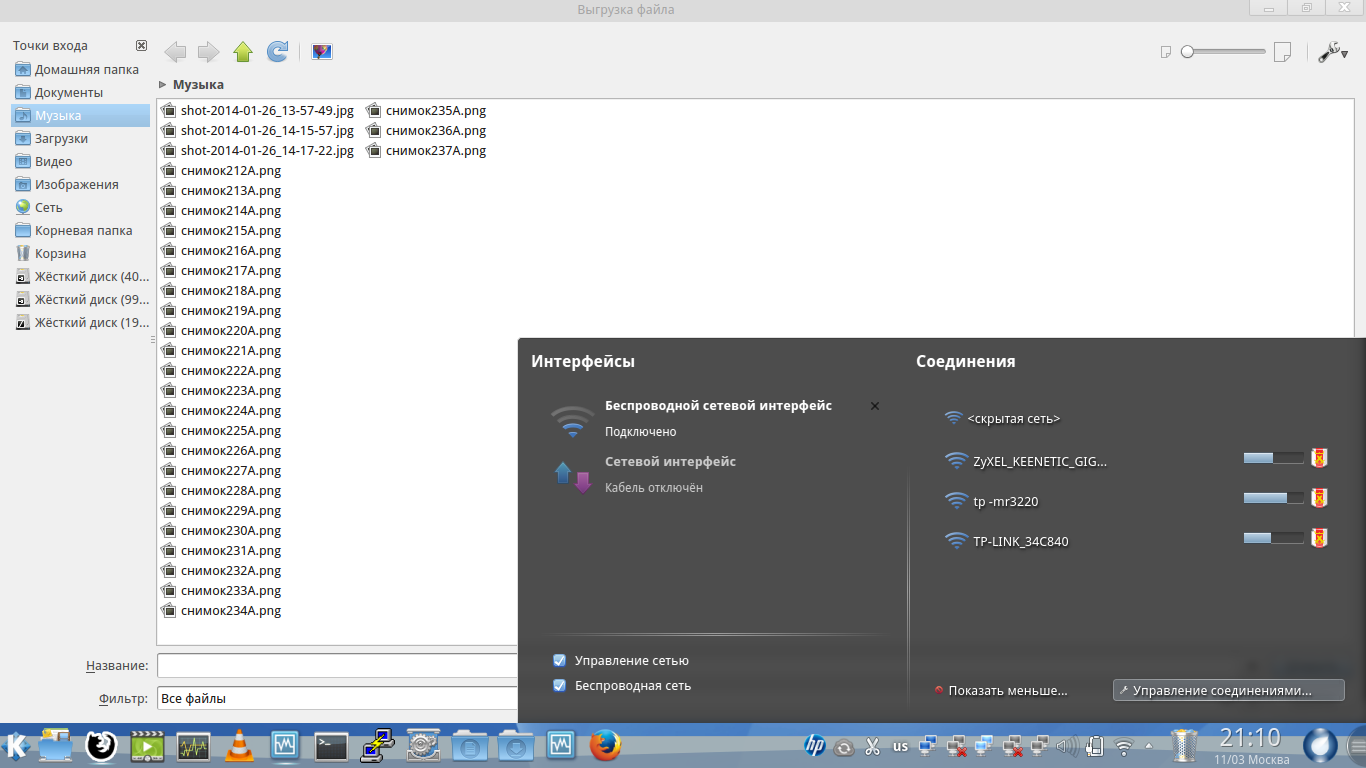Viewport: 1366px width, 768px height.
Task: Reload the folder with the refresh icon
Action: coord(278,52)
